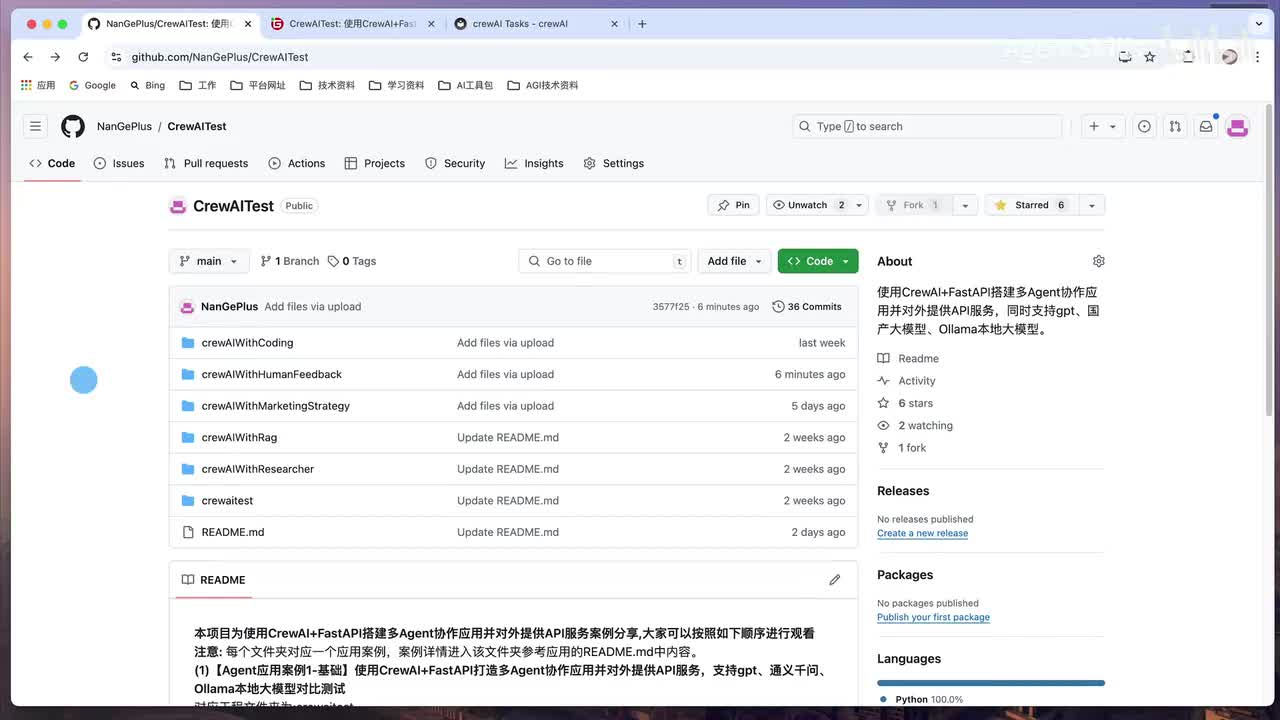Open the Pull requests icon in the GitHub header
Image resolution: width=1280 pixels, height=720 pixels.
[x=1175, y=126]
